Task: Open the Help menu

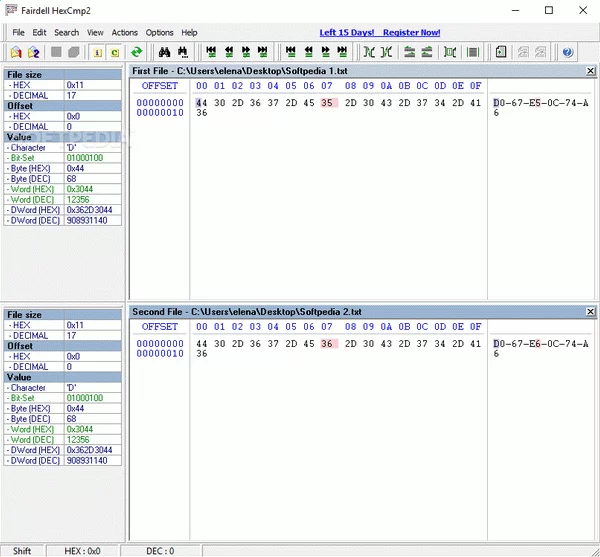Action: [189, 33]
